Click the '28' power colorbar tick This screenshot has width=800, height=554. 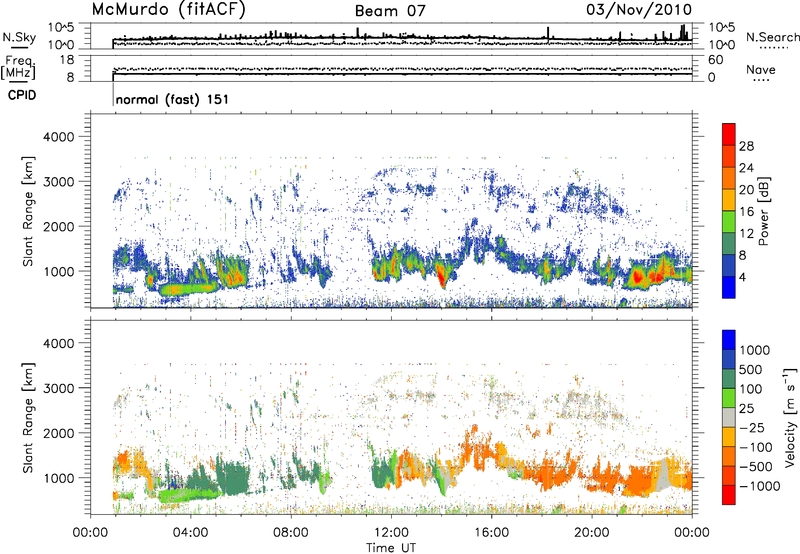point(746,146)
